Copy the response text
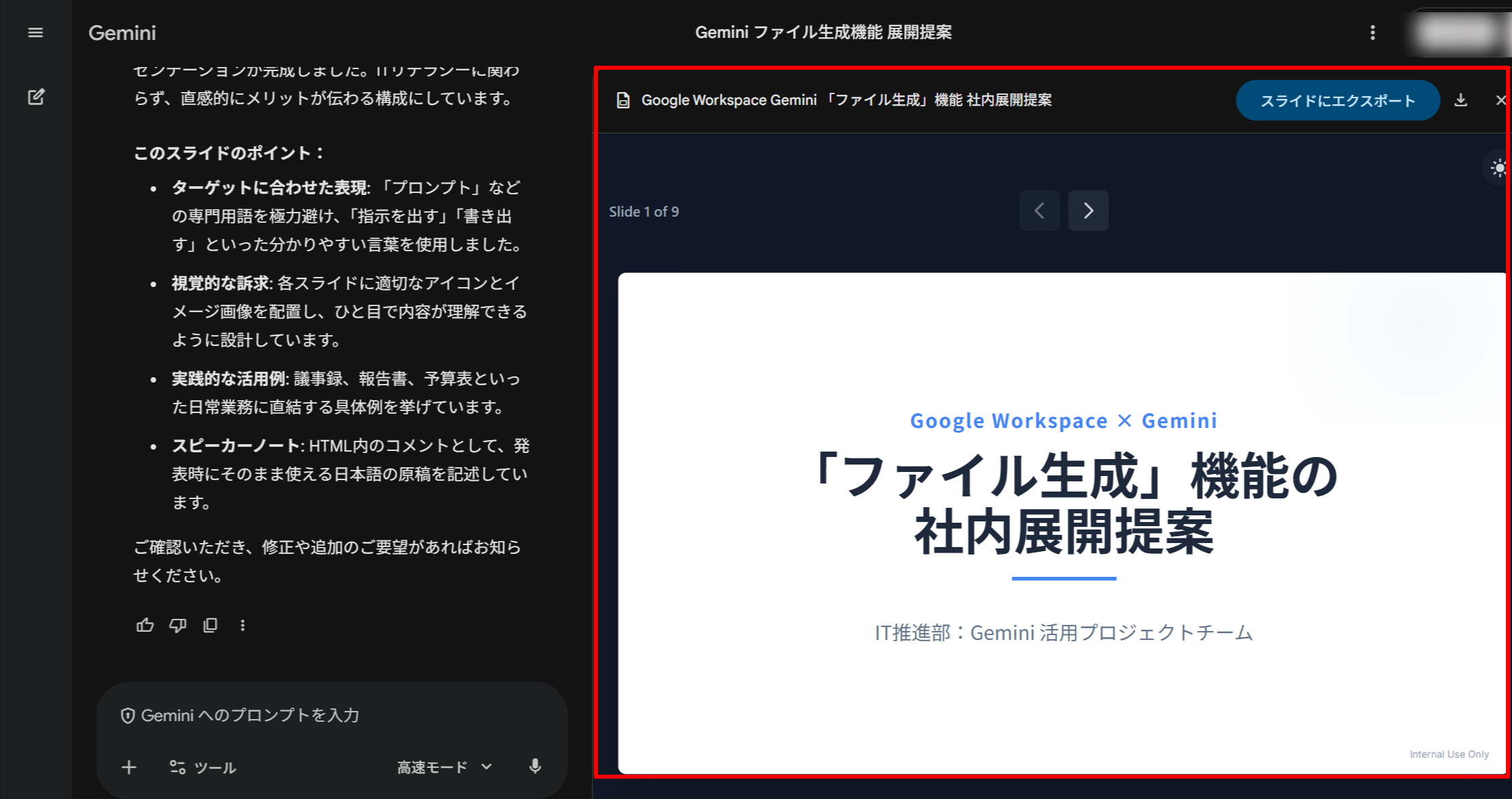This screenshot has height=799, width=1512. click(210, 625)
